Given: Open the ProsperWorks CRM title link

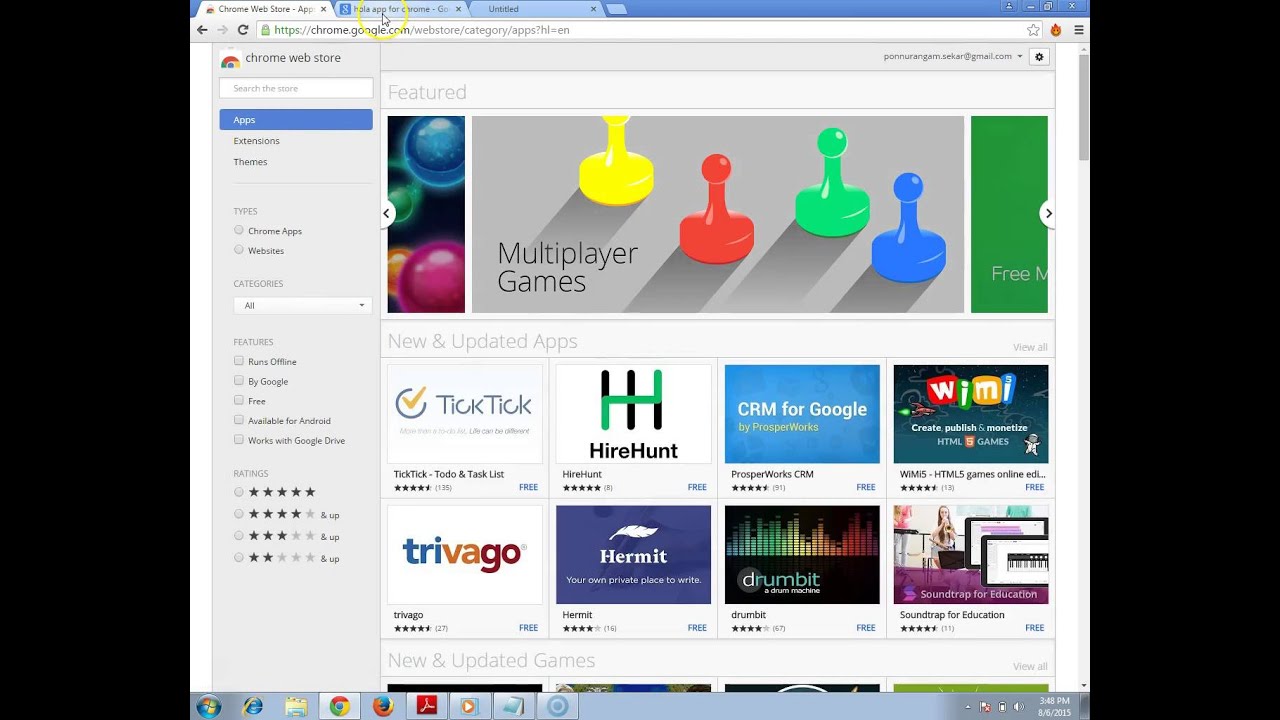Looking at the screenshot, I should 772,474.
